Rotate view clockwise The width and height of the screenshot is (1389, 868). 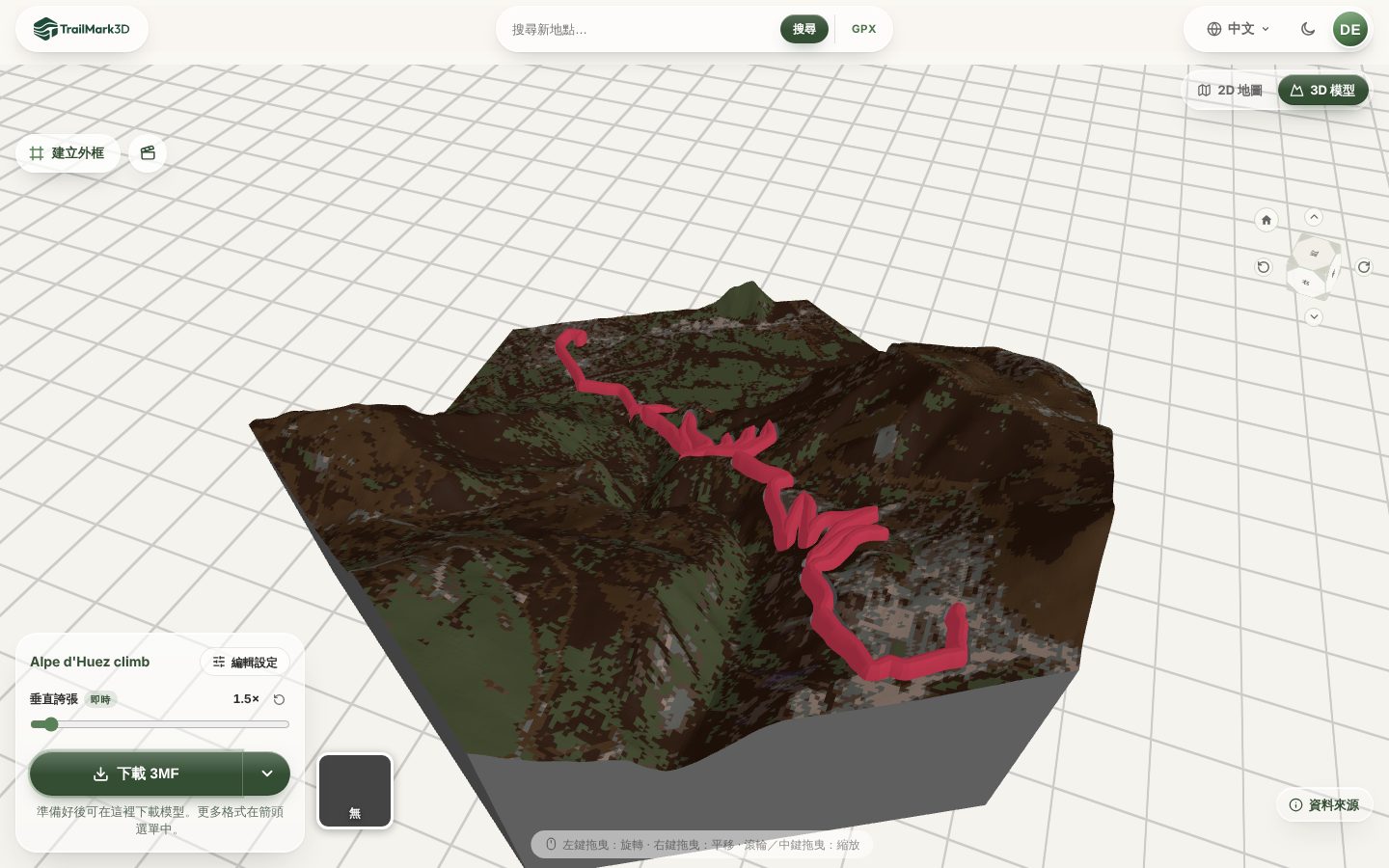tap(1364, 267)
